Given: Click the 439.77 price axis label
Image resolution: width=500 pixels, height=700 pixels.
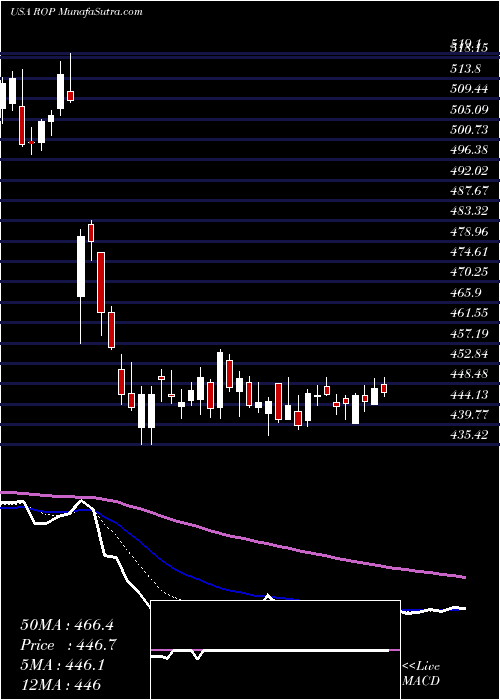Looking at the screenshot, I should (468, 416).
